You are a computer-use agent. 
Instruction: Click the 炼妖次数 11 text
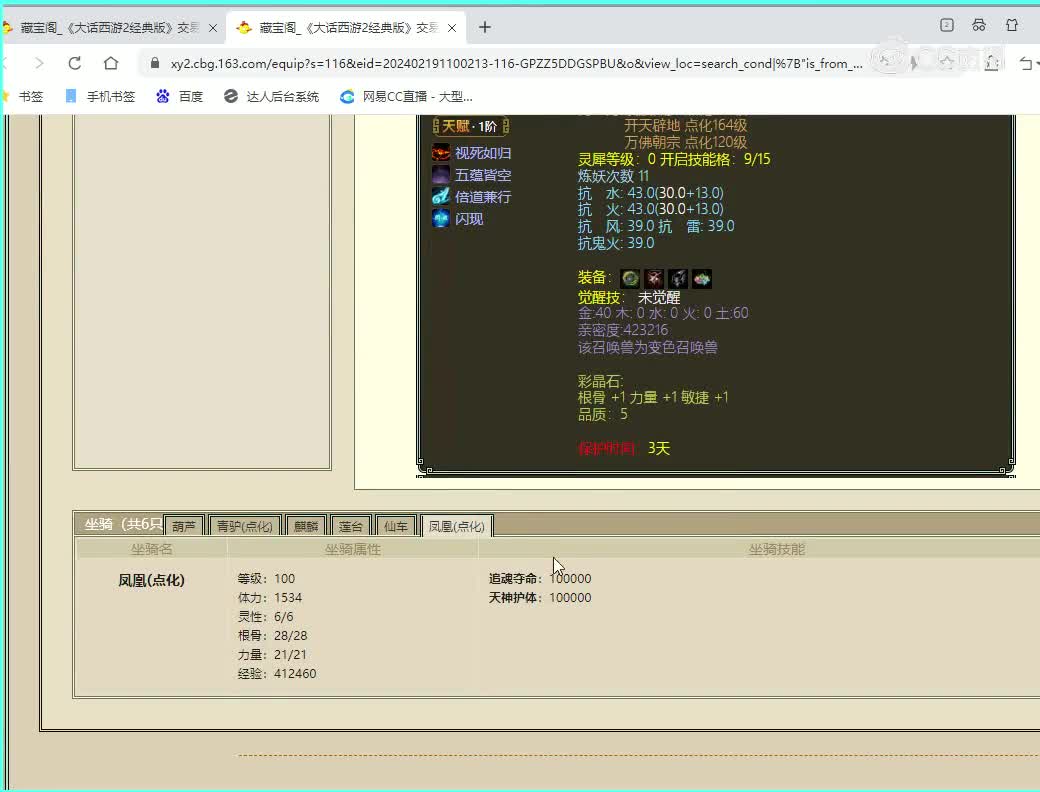click(x=614, y=176)
